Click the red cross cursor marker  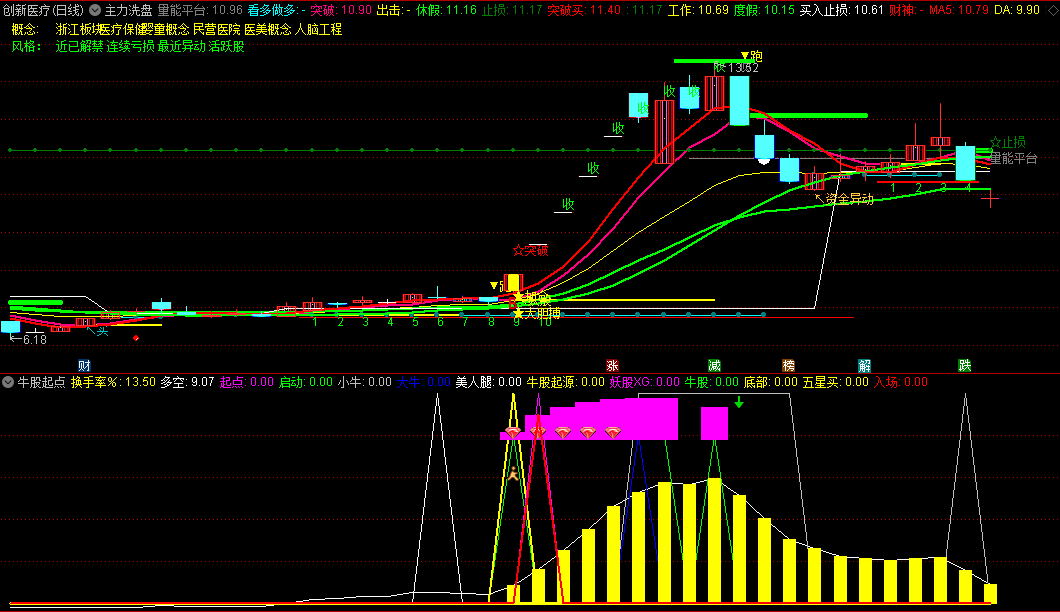[x=990, y=199]
